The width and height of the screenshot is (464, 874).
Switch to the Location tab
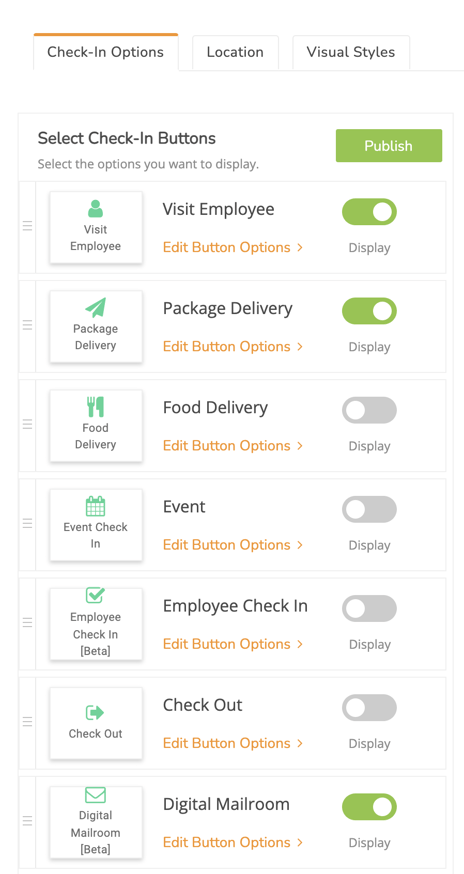(235, 52)
